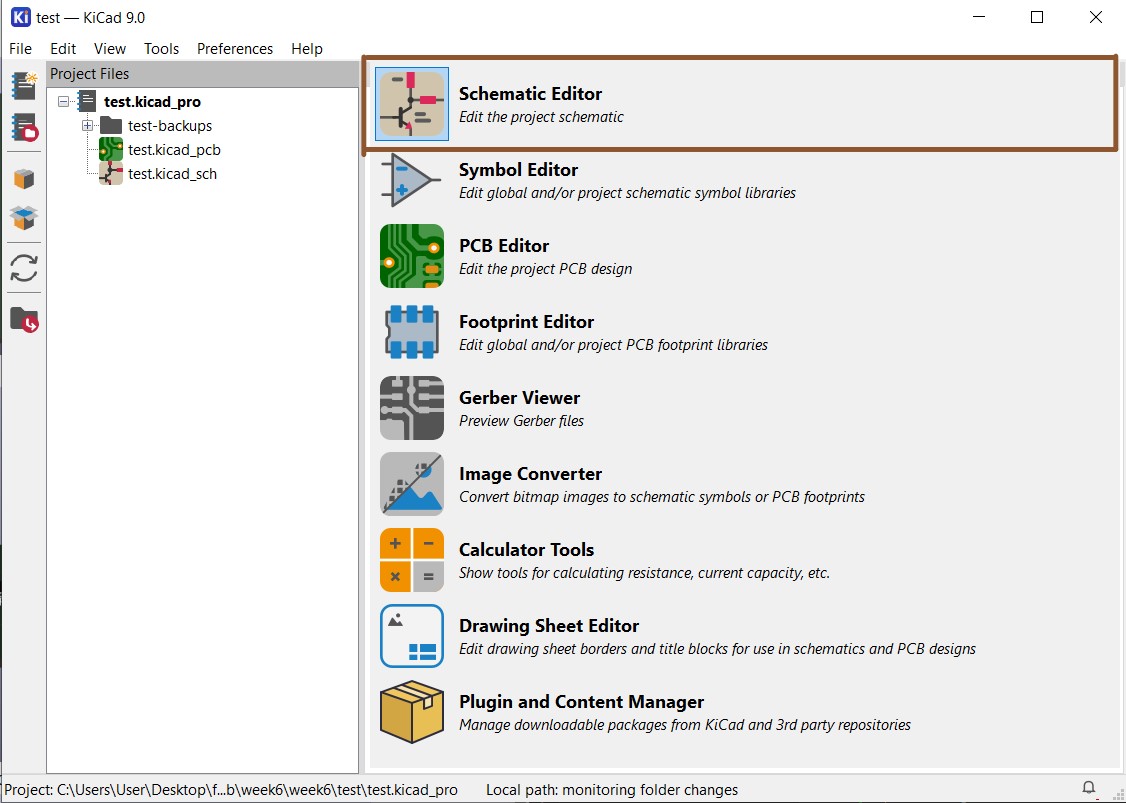Open the View menu
The width and height of the screenshot is (1126, 803).
pyautogui.click(x=110, y=49)
